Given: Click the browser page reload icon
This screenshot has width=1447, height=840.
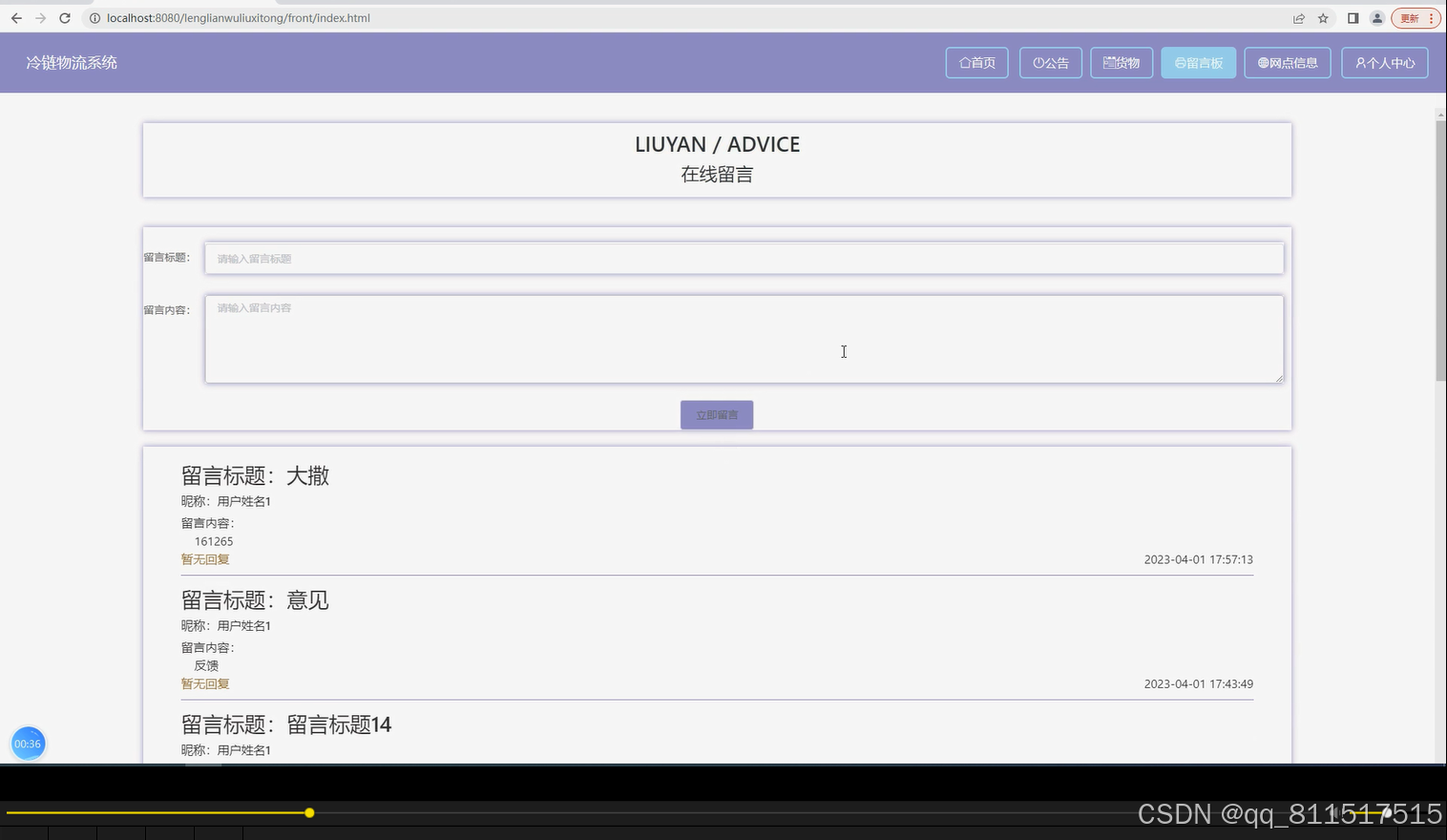Looking at the screenshot, I should coord(64,17).
